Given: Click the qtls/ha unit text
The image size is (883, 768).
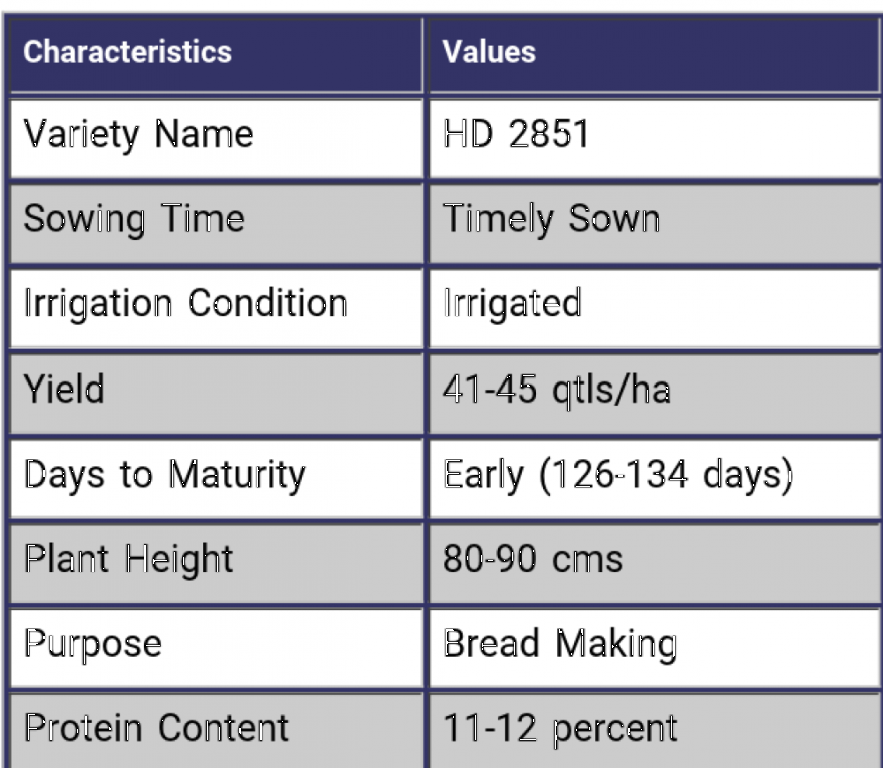Looking at the screenshot, I should click(x=607, y=388).
